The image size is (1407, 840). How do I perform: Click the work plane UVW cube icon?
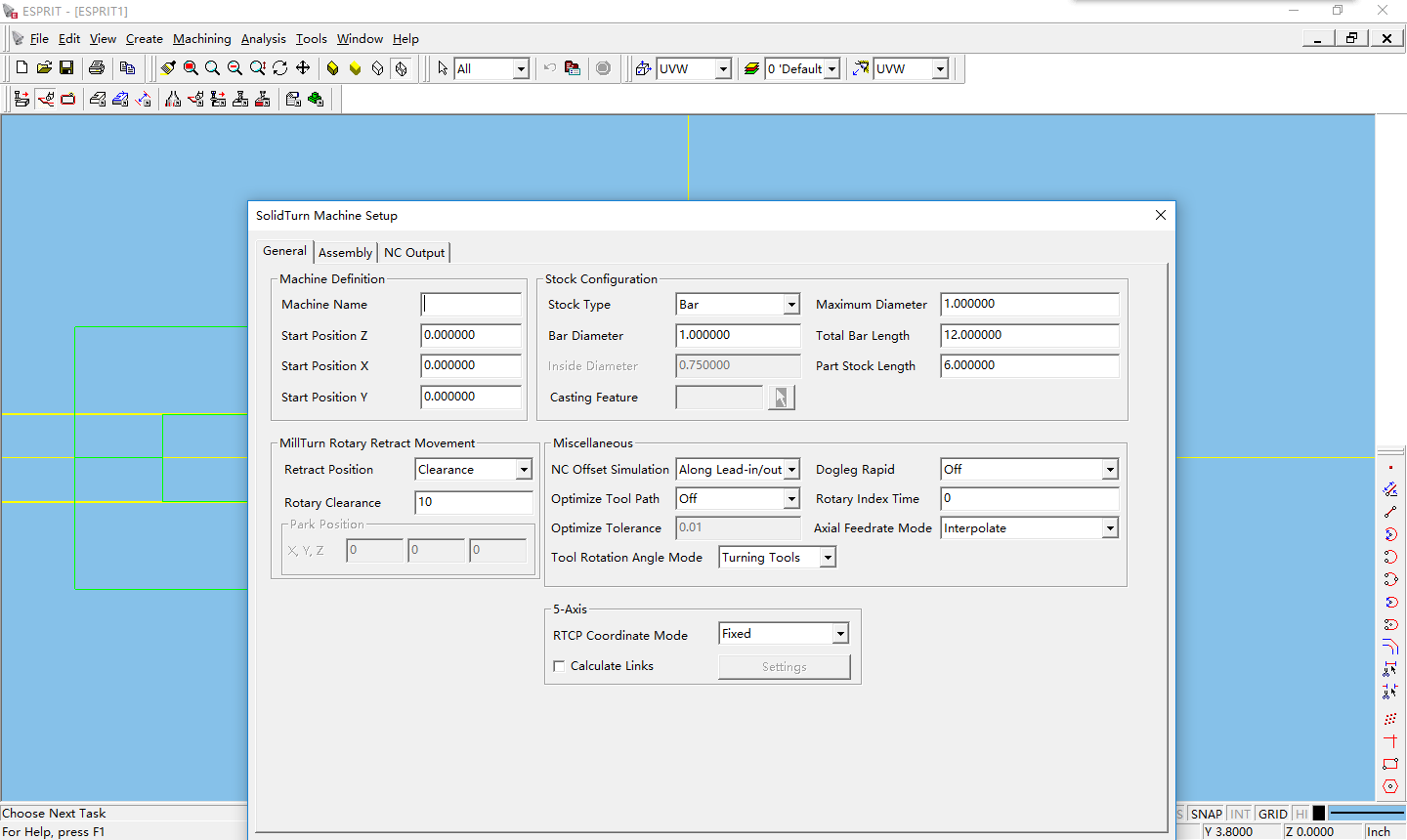click(643, 68)
